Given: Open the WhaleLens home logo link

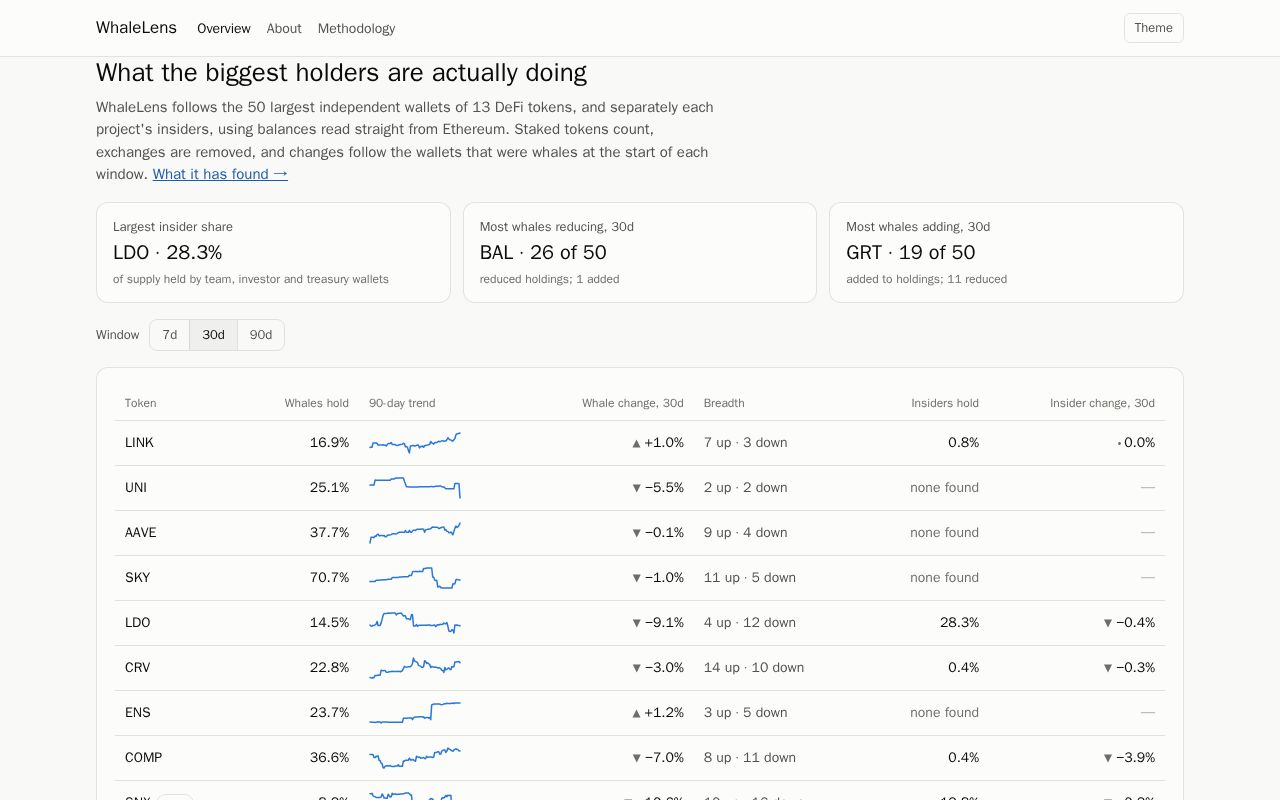Looking at the screenshot, I should pos(136,28).
